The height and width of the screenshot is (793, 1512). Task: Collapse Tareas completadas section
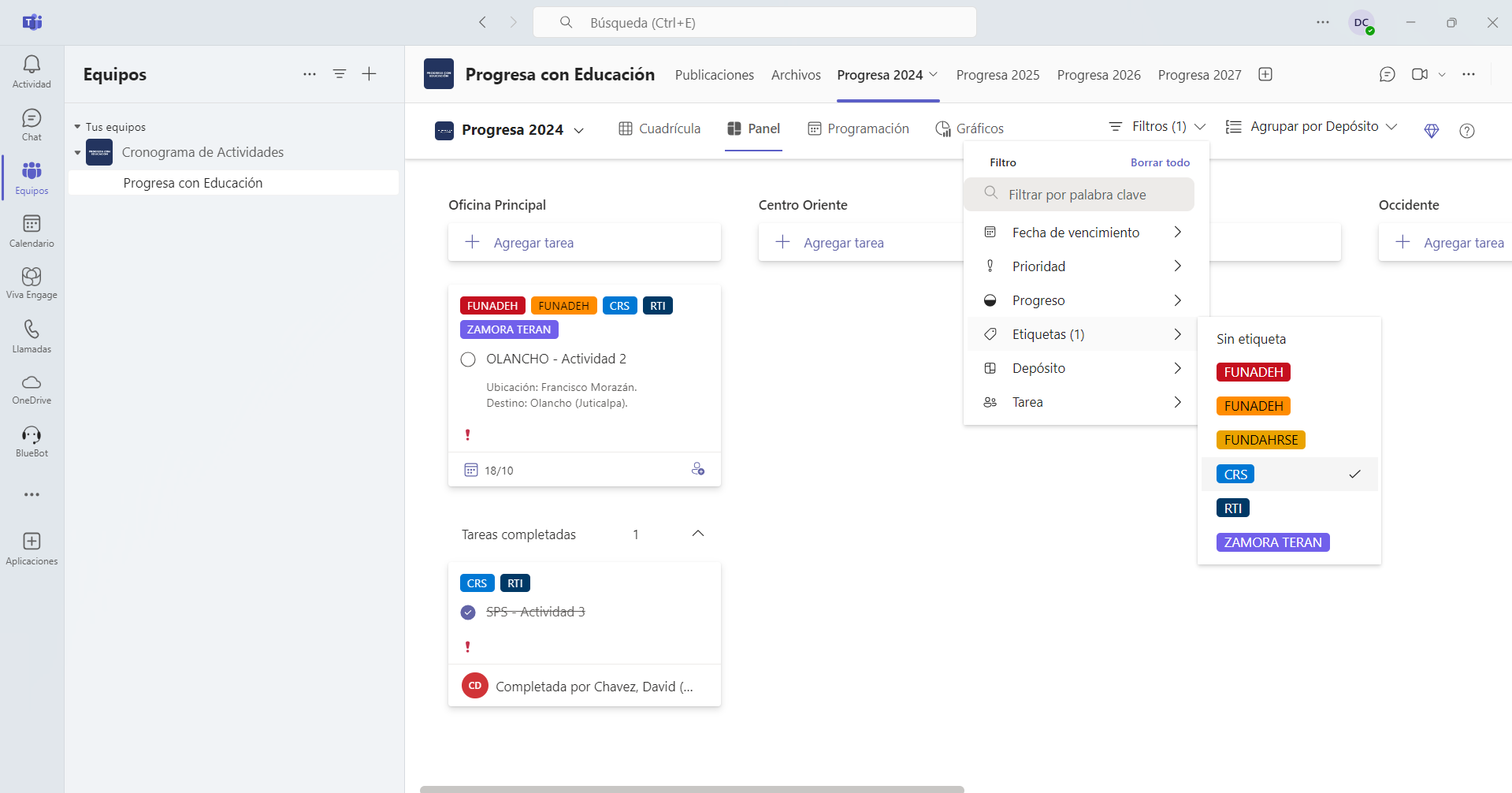698,534
